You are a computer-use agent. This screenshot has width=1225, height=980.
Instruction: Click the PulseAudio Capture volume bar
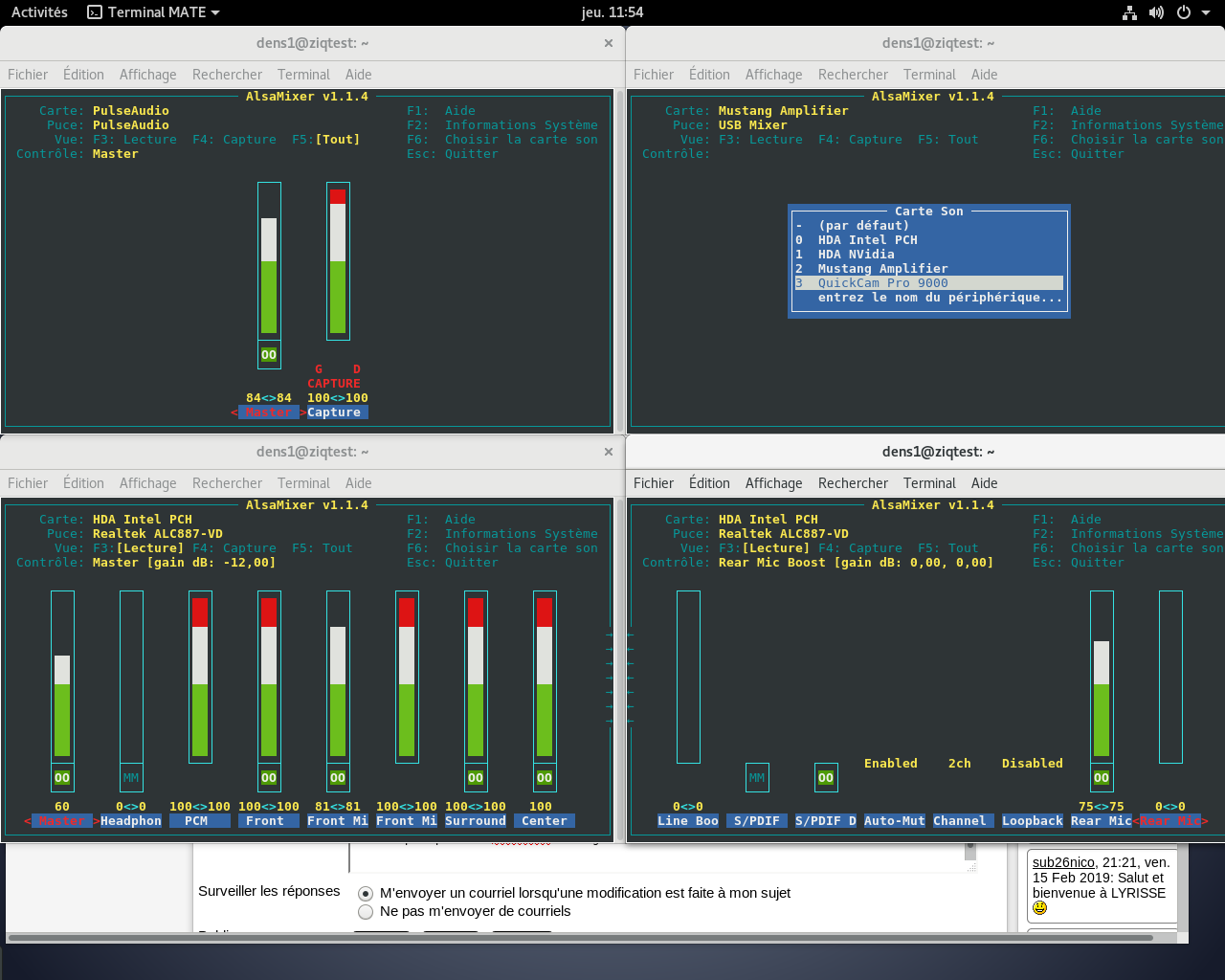coord(338,261)
